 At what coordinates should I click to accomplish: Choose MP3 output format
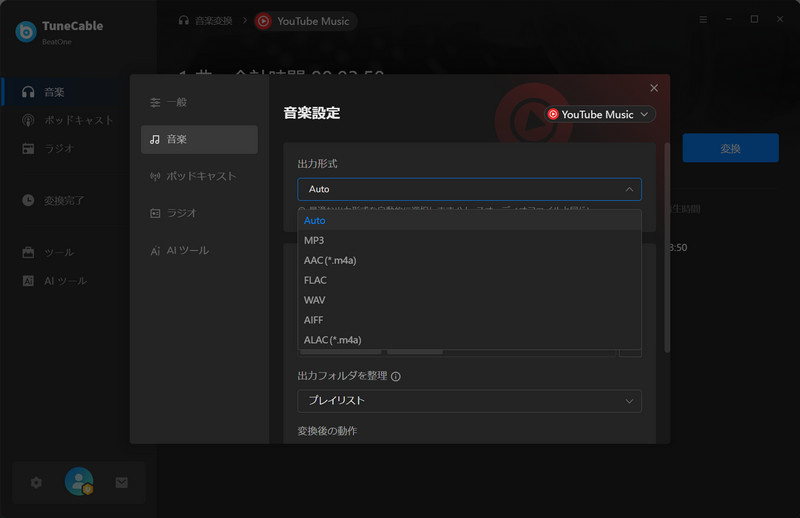coord(469,240)
